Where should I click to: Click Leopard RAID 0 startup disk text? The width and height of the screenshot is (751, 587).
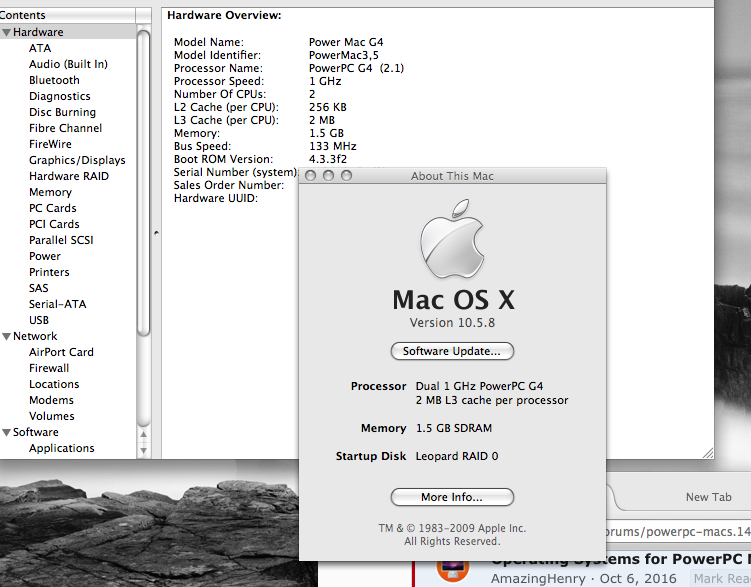point(457,456)
